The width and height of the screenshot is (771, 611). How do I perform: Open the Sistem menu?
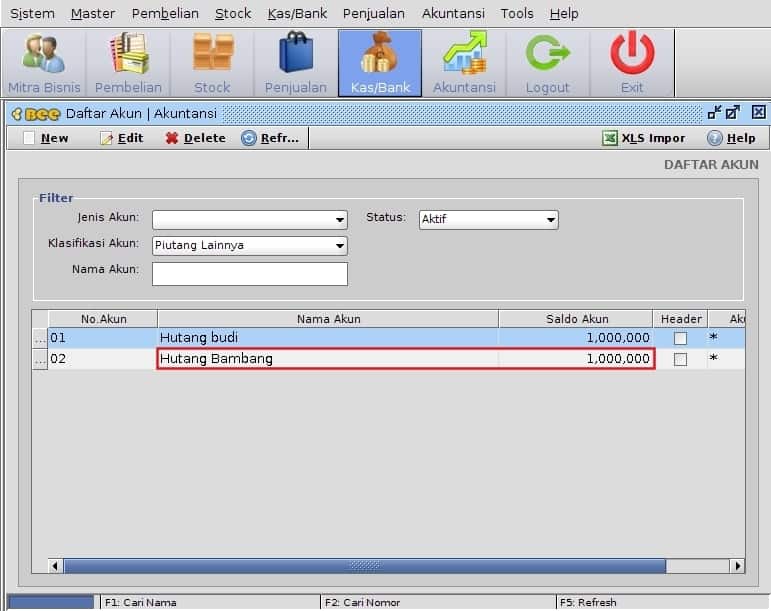coord(32,14)
